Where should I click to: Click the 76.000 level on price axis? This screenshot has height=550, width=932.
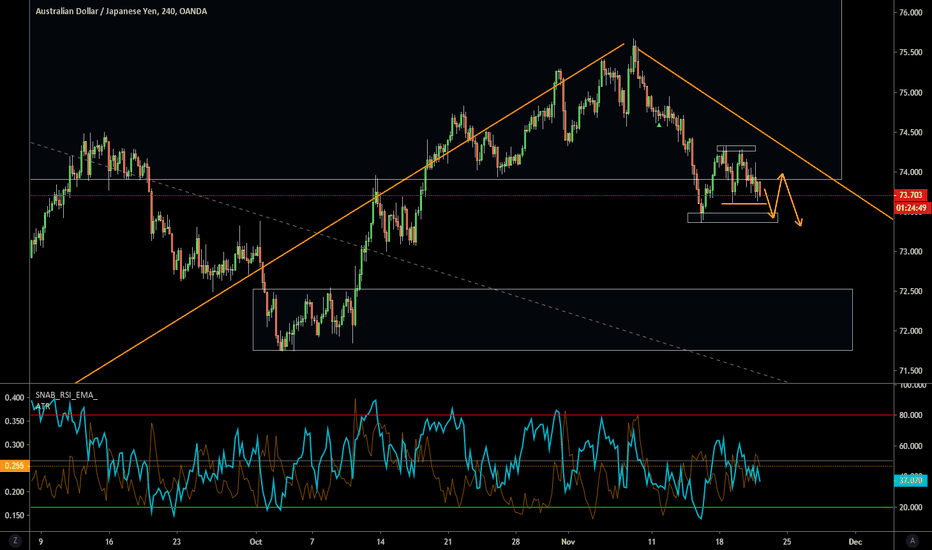[x=909, y=13]
